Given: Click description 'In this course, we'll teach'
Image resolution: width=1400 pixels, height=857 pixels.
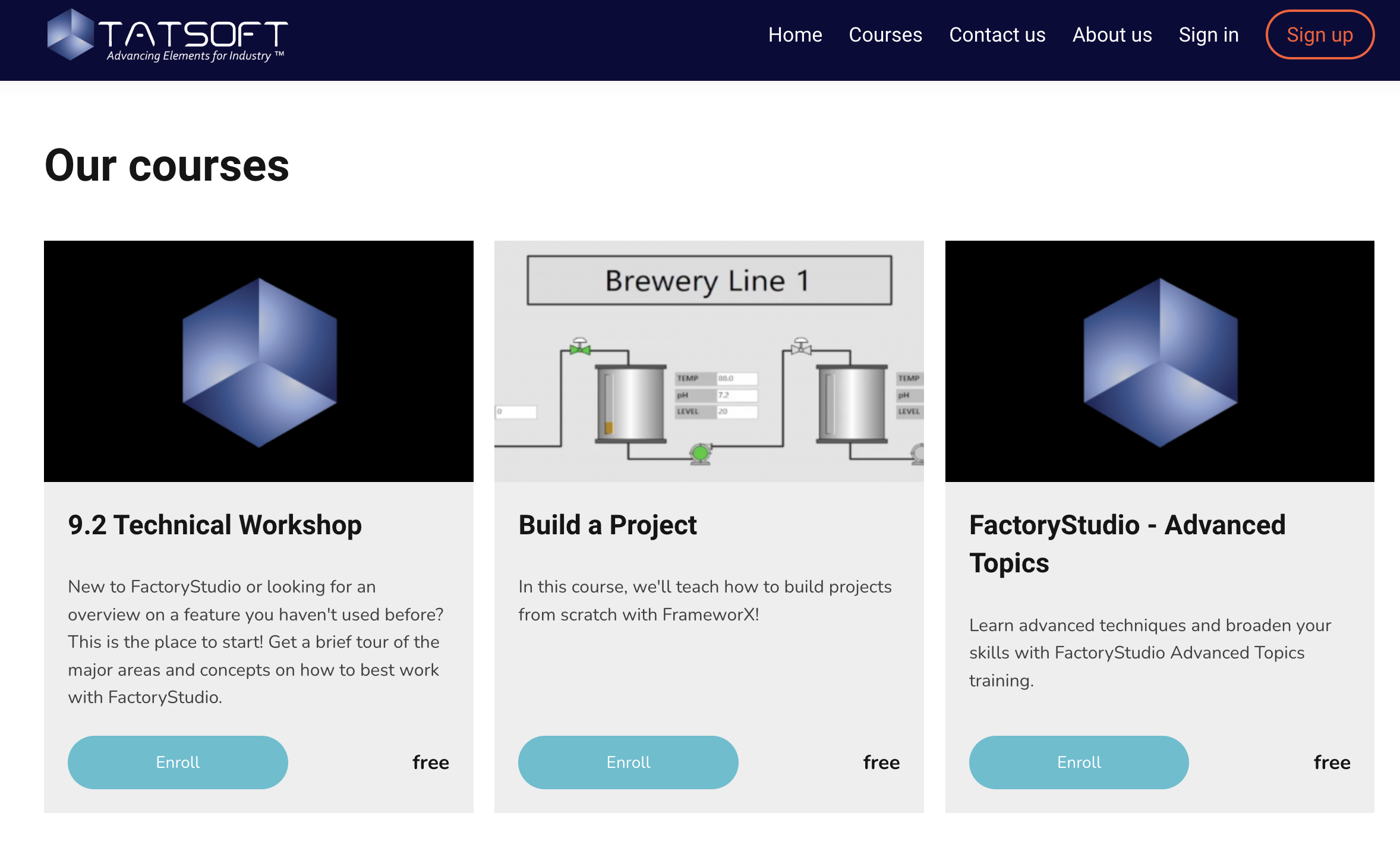Looking at the screenshot, I should tap(705, 600).
